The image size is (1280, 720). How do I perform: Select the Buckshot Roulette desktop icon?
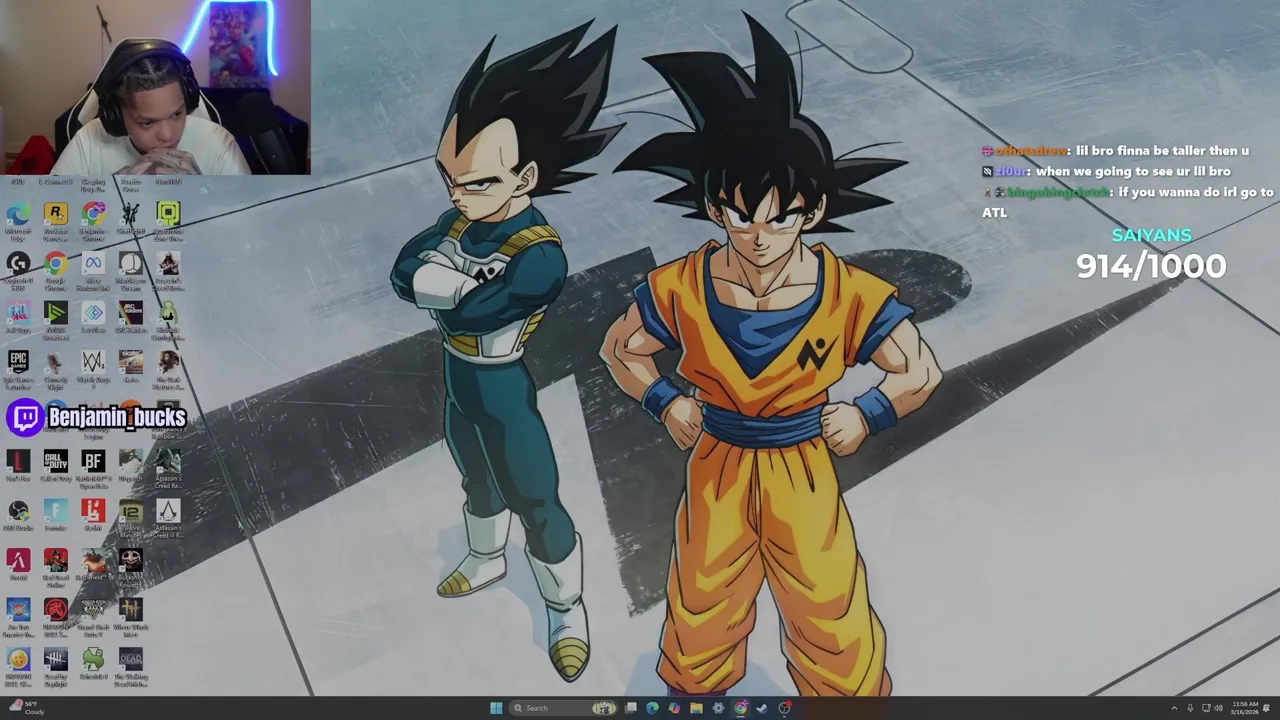pyautogui.click(x=131, y=567)
